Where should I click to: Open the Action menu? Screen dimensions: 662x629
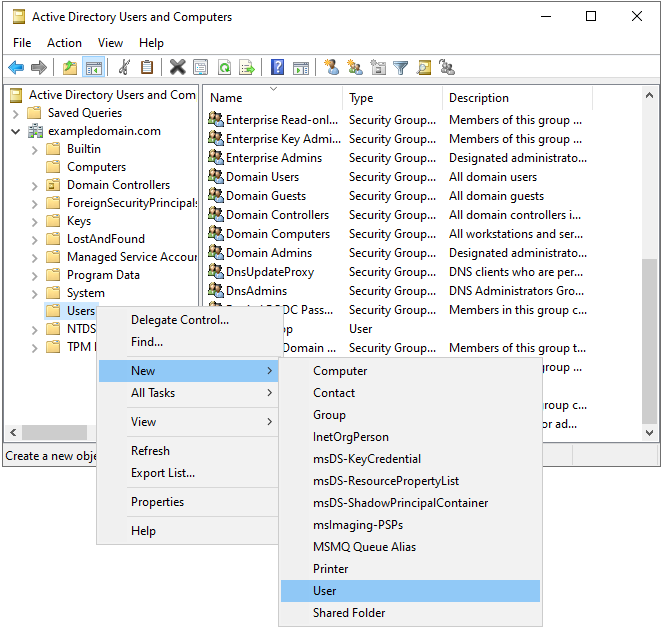click(64, 43)
